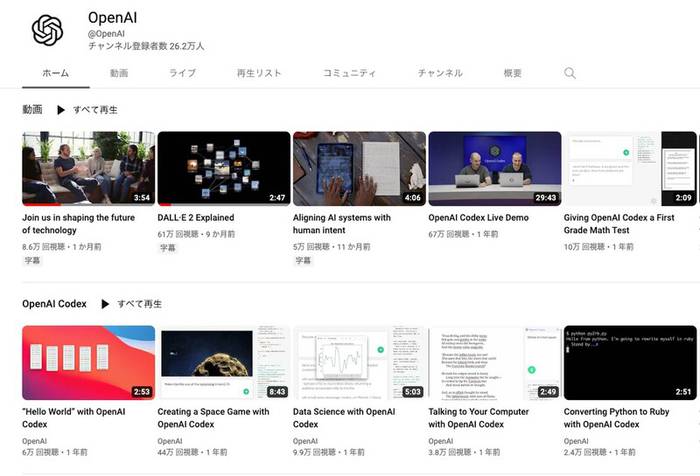
Task: Click the 29:43 duration badge
Action: tap(546, 197)
